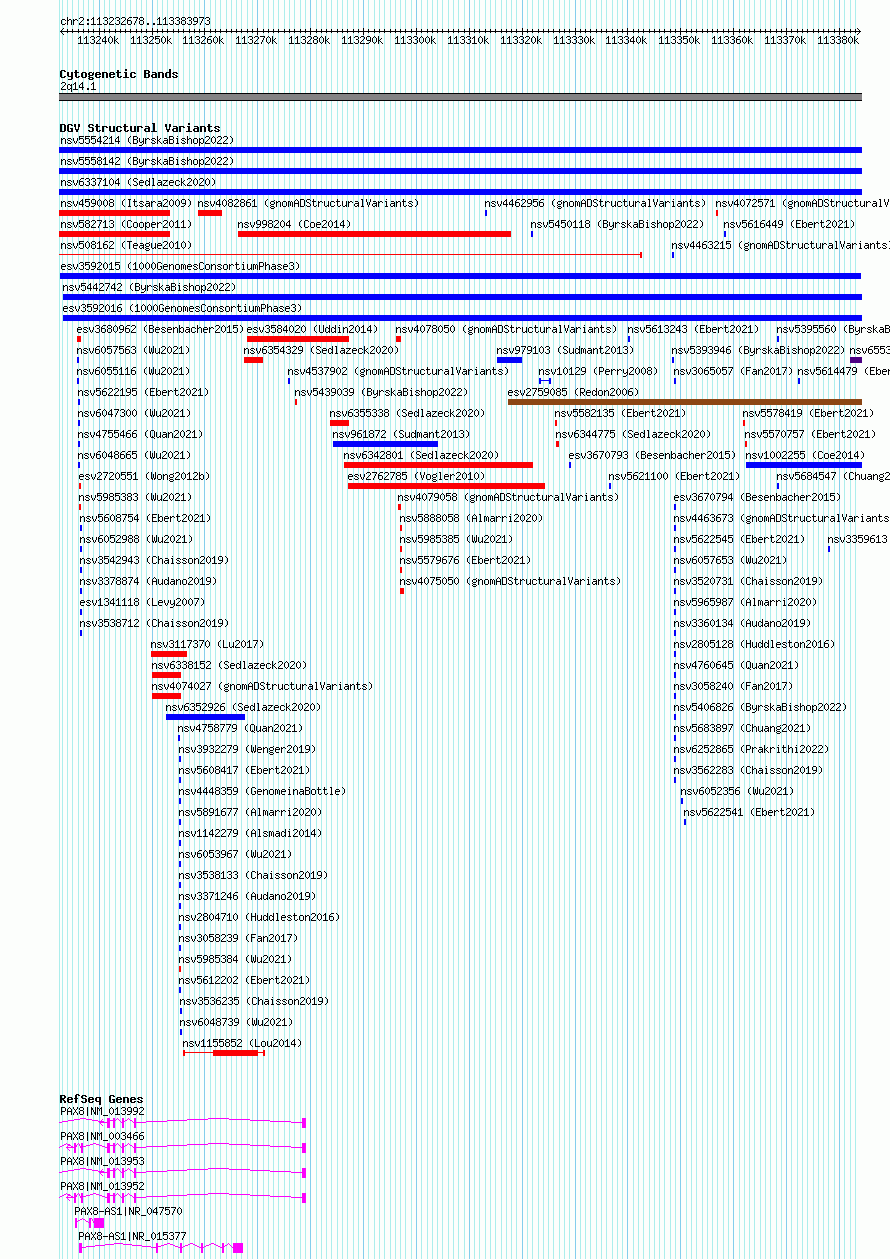Select variant label nsv5616449 (Ebert2021)

pos(790,224)
